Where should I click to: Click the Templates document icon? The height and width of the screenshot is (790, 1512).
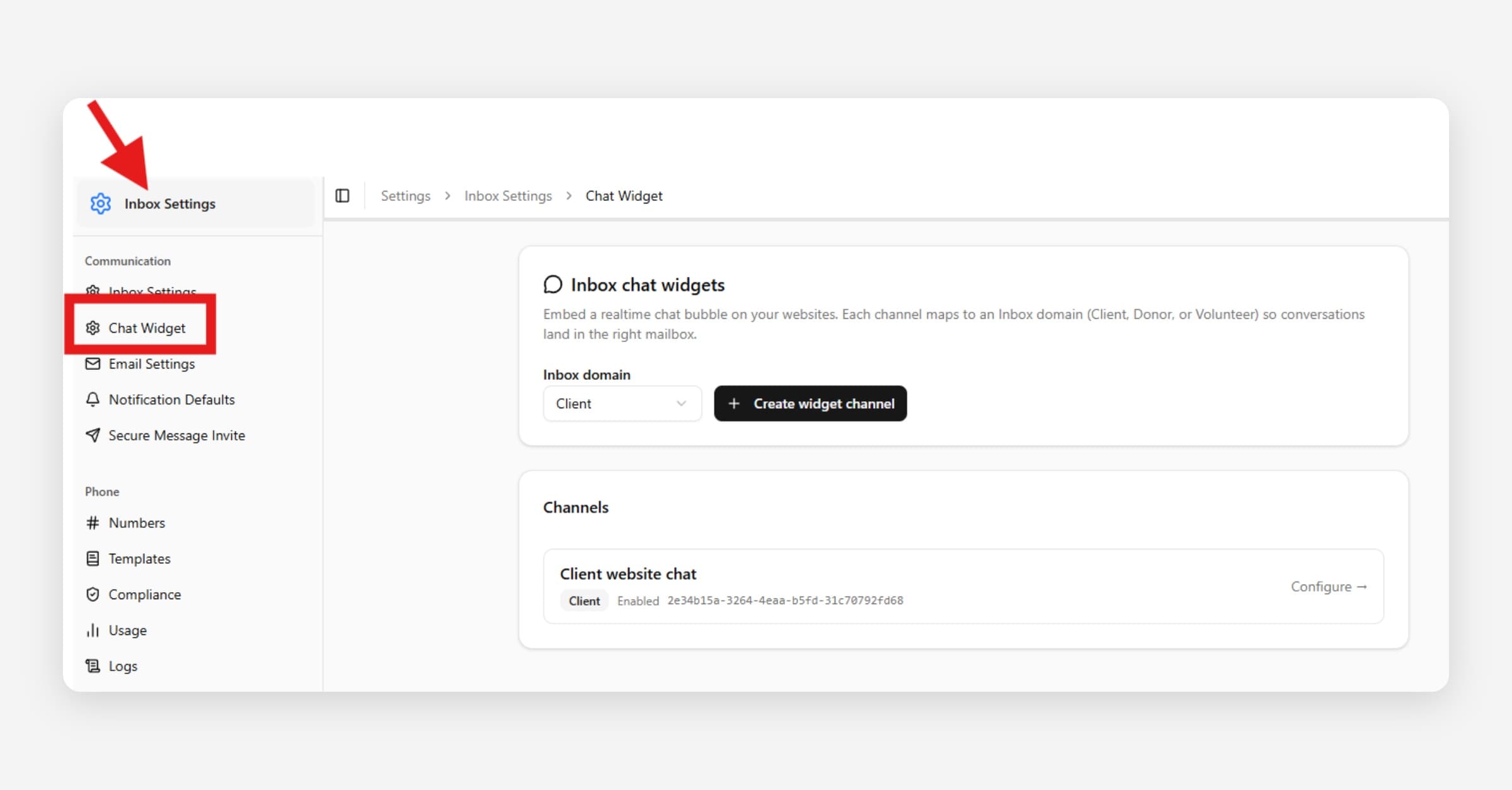(x=93, y=559)
